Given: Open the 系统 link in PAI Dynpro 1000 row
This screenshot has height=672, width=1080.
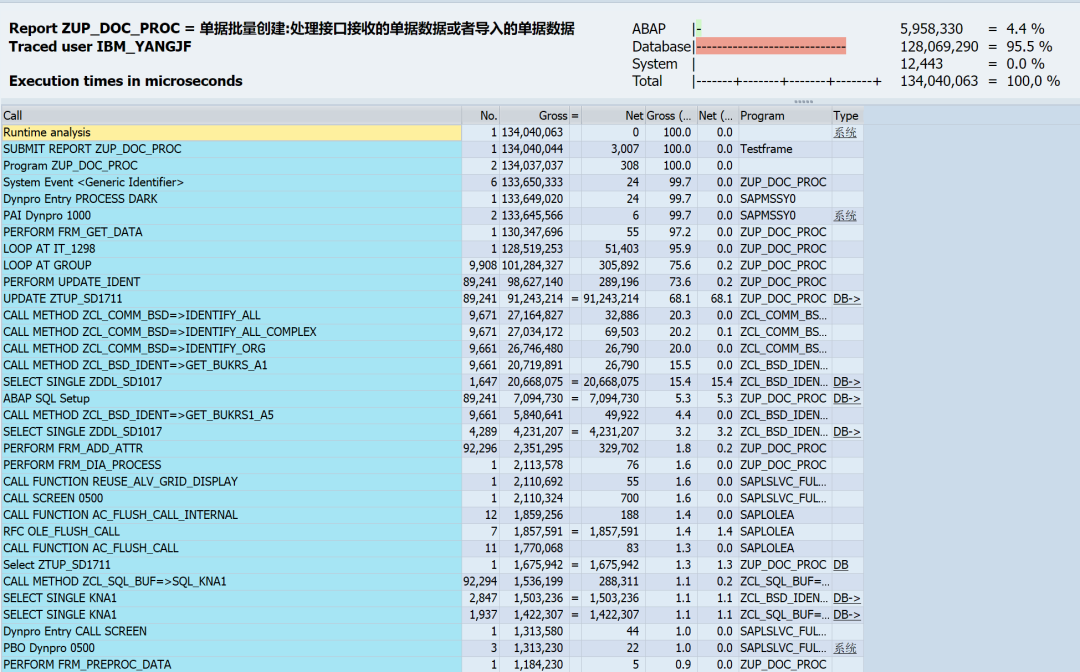Looking at the screenshot, I should pyautogui.click(x=844, y=216).
